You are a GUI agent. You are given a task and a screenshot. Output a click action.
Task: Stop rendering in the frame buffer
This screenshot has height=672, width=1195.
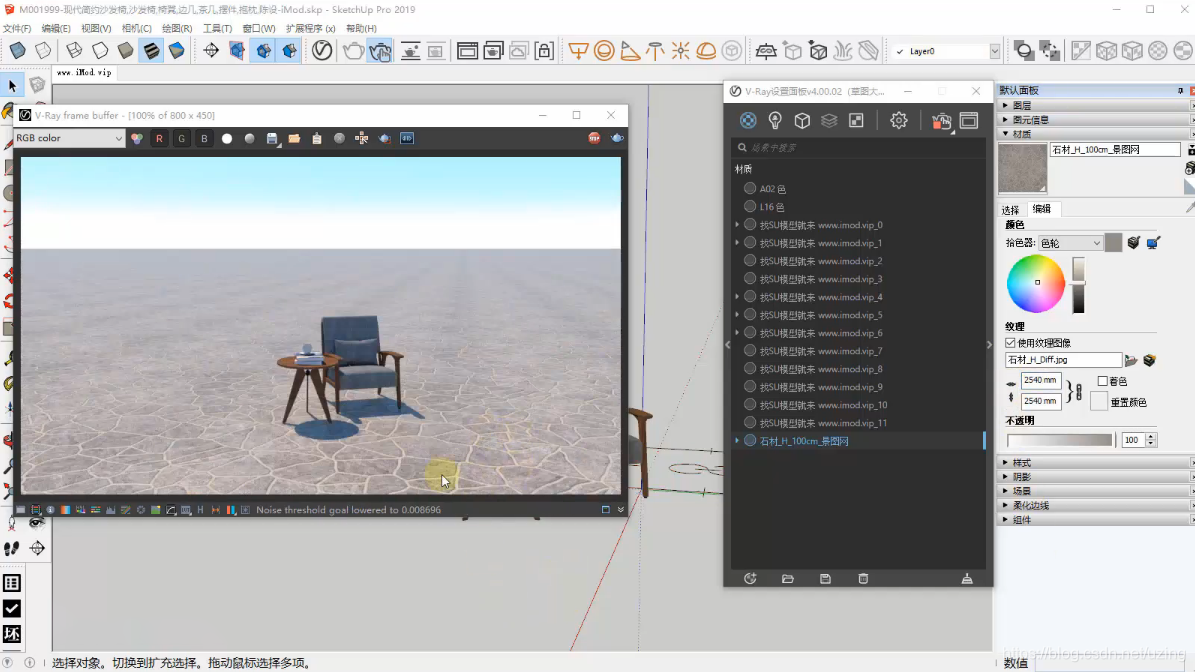(594, 139)
